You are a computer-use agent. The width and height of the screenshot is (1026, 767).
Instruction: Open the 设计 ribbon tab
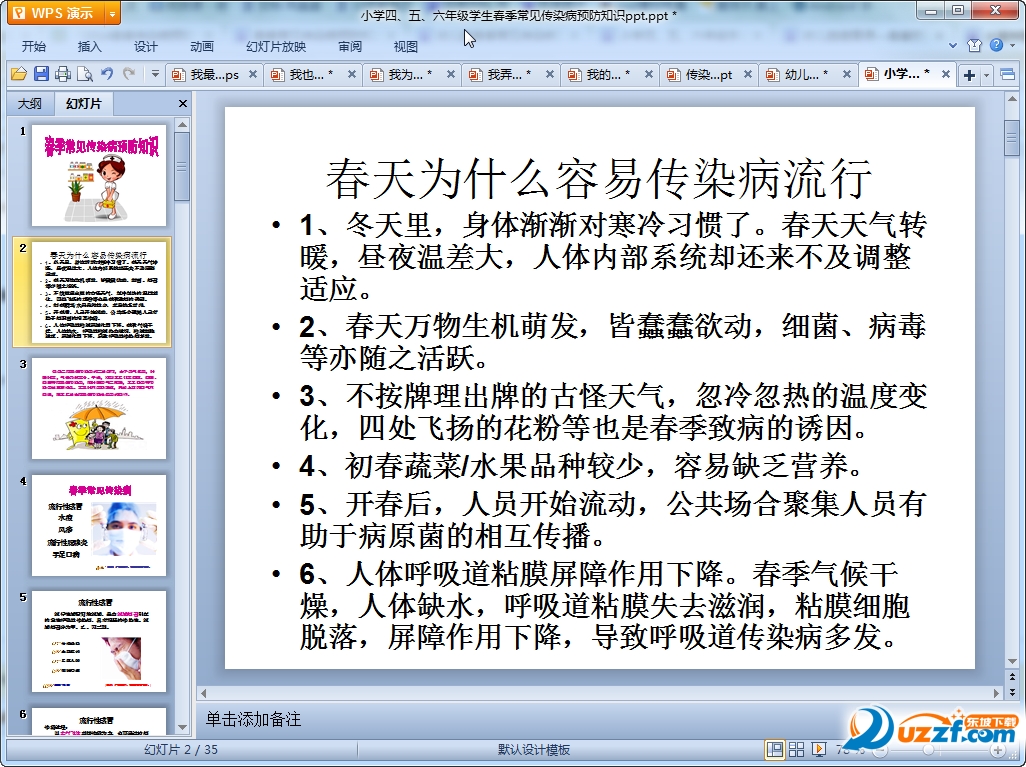(145, 46)
